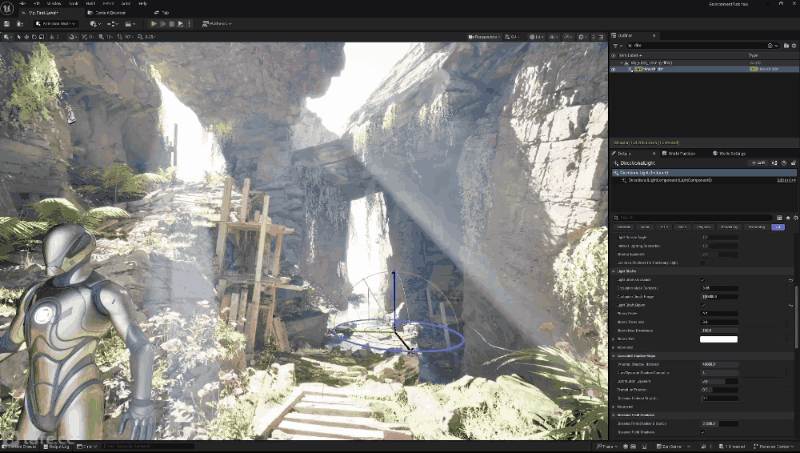The height and width of the screenshot is (453, 800).
Task: Toggle the Light Shaft Bloom checkbox
Action: point(702,305)
